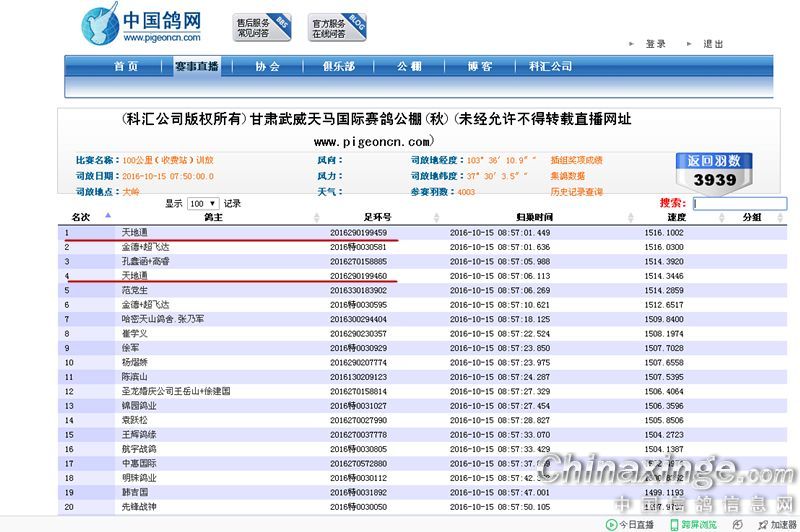Click the 退出 logout link
The height and width of the screenshot is (532, 800).
click(713, 44)
